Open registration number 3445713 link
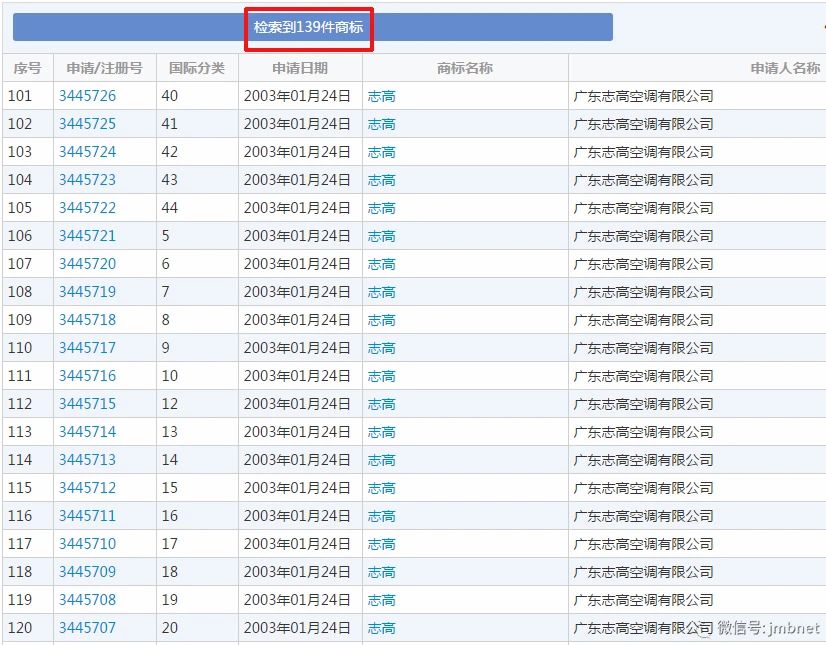 coord(87,460)
